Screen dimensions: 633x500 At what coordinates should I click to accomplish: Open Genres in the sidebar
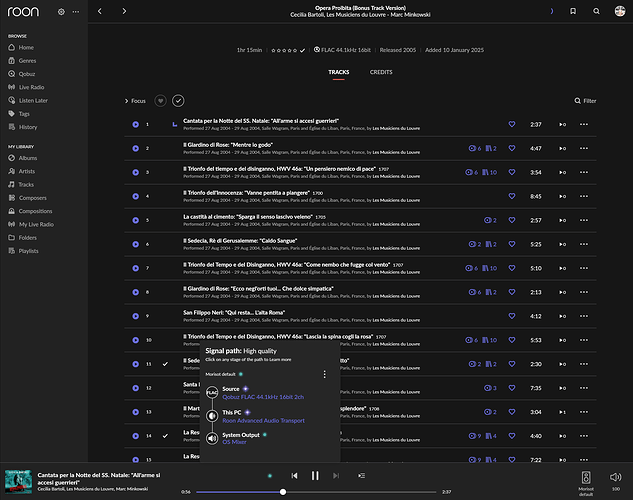click(x=22, y=61)
